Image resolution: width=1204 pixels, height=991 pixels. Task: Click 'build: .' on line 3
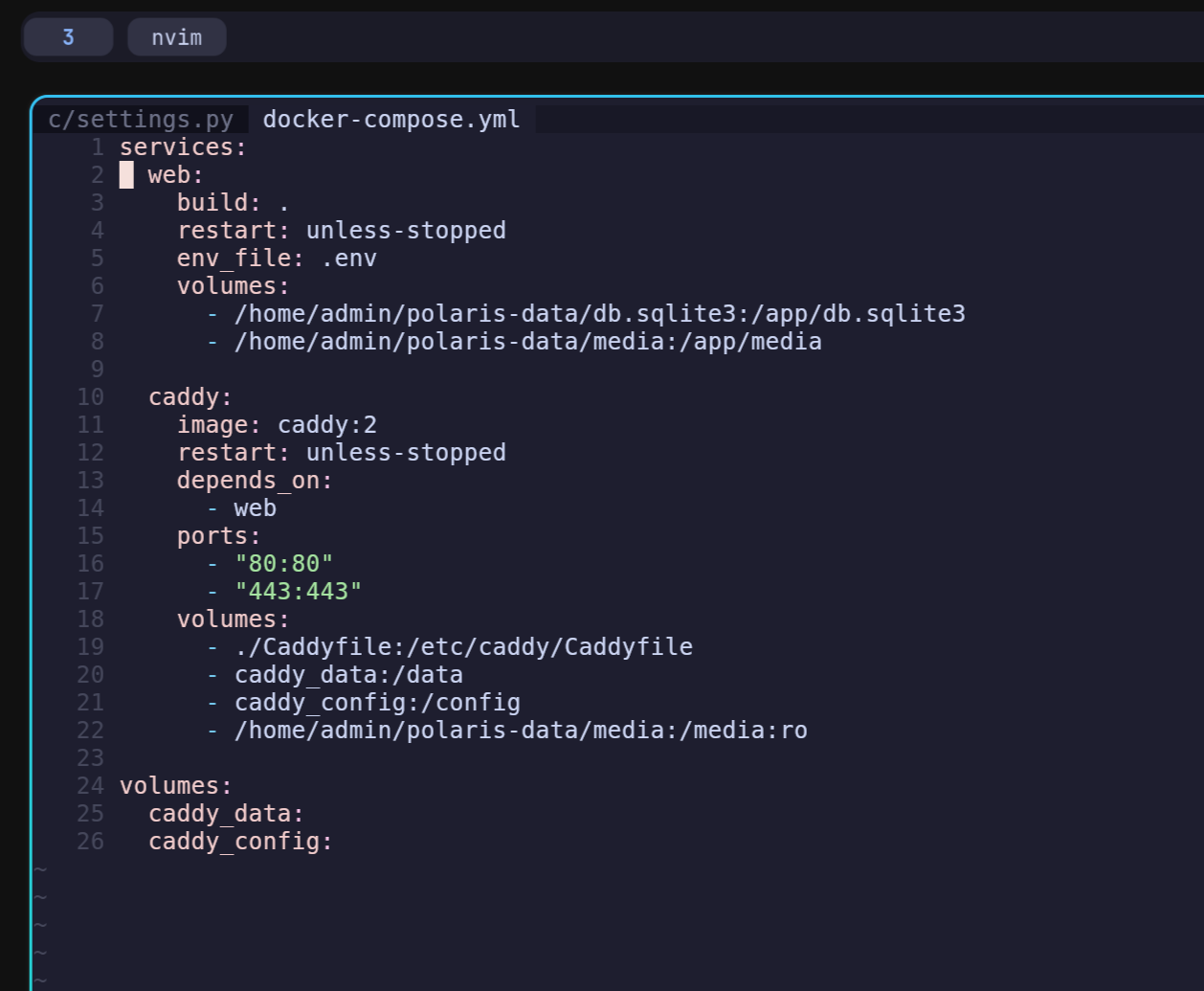coord(234,203)
